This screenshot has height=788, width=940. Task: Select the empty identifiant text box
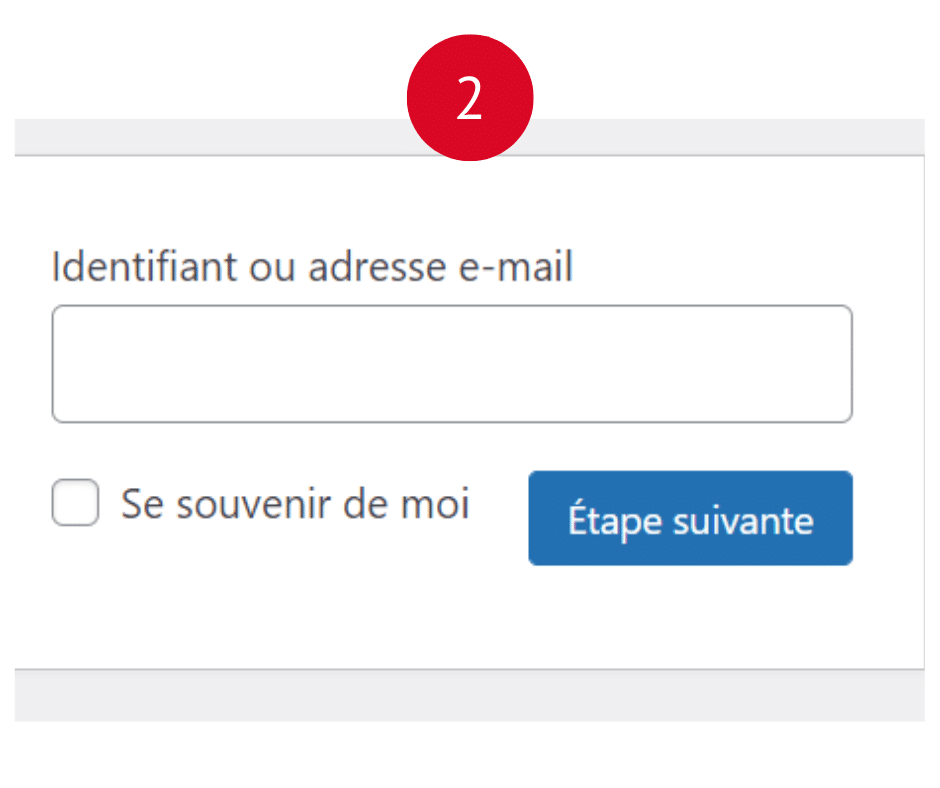click(x=452, y=364)
